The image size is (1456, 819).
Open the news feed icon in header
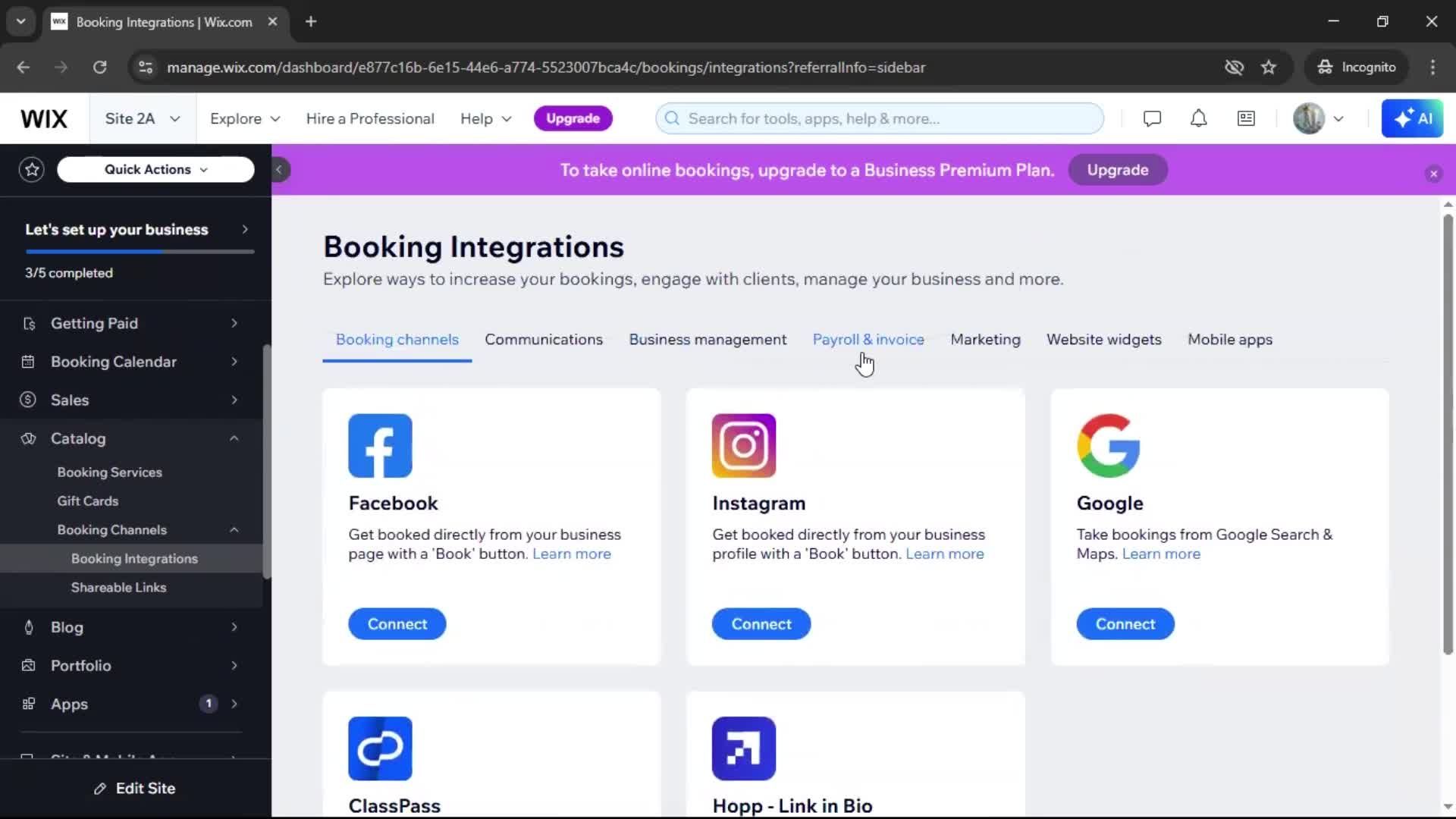point(1246,119)
